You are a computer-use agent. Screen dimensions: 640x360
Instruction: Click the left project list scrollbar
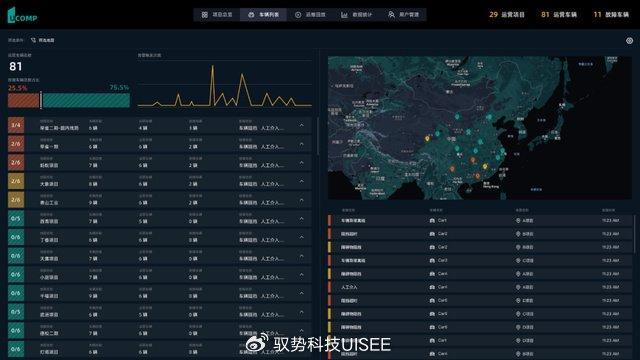click(318, 136)
